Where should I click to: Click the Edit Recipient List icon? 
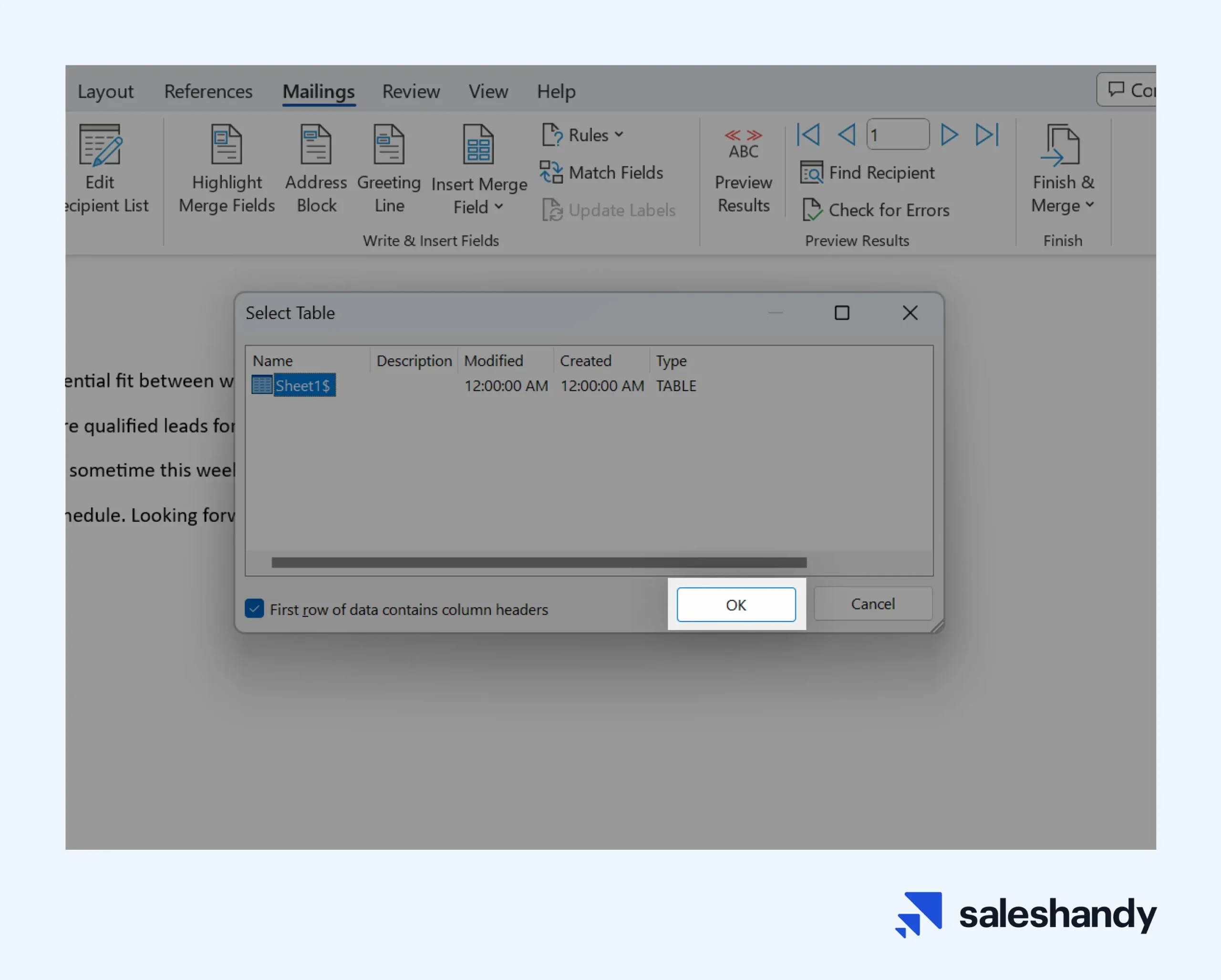click(x=100, y=145)
